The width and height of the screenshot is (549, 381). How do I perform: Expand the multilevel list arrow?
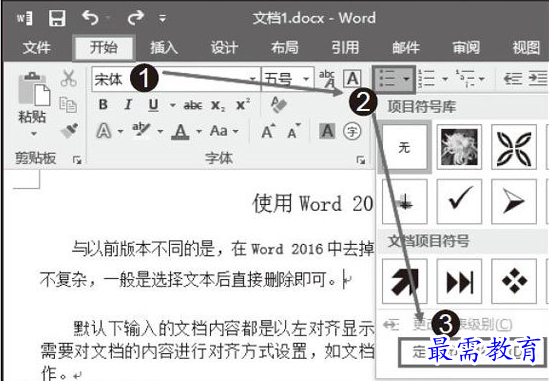(482, 79)
